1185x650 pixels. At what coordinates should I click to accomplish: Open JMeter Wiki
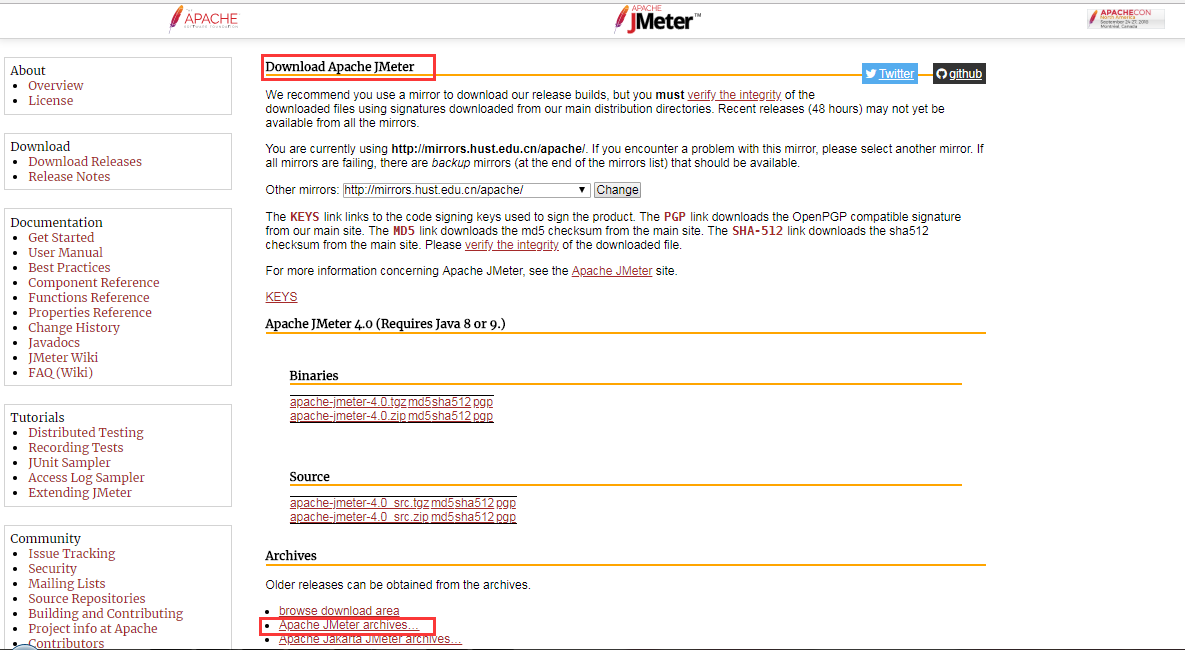pos(63,358)
